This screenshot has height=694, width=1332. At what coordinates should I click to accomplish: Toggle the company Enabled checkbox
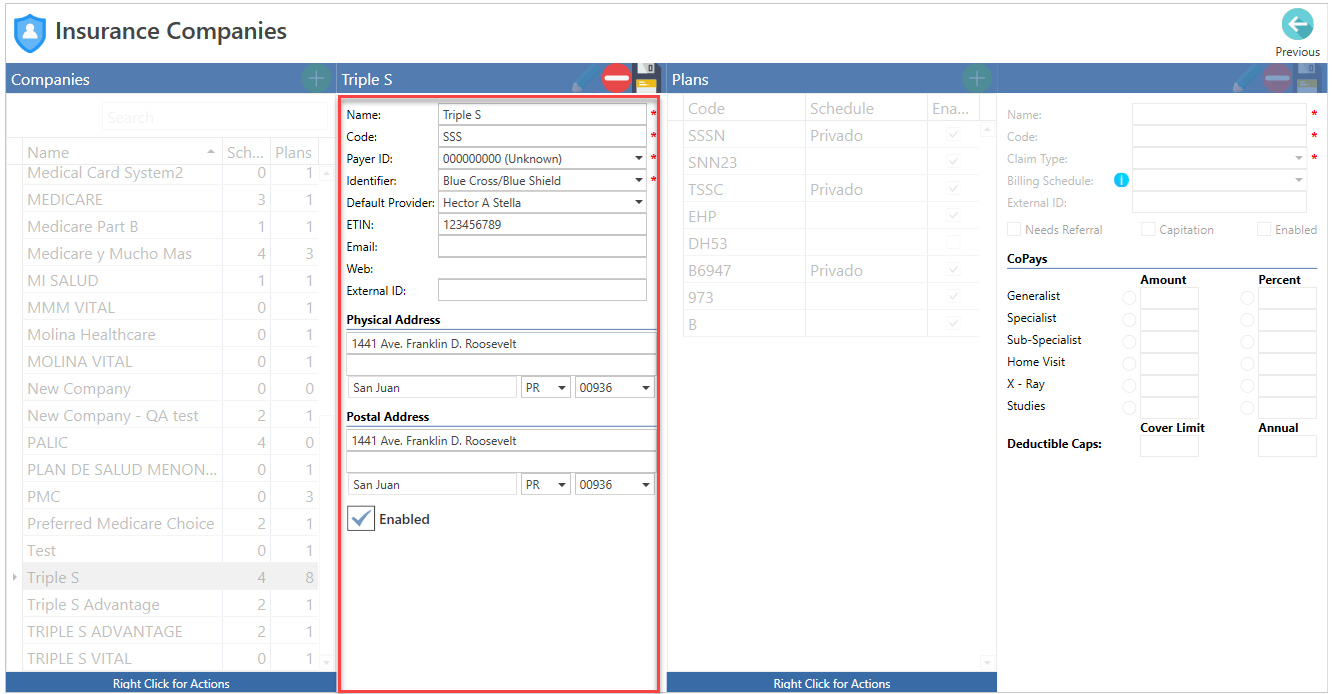point(361,519)
